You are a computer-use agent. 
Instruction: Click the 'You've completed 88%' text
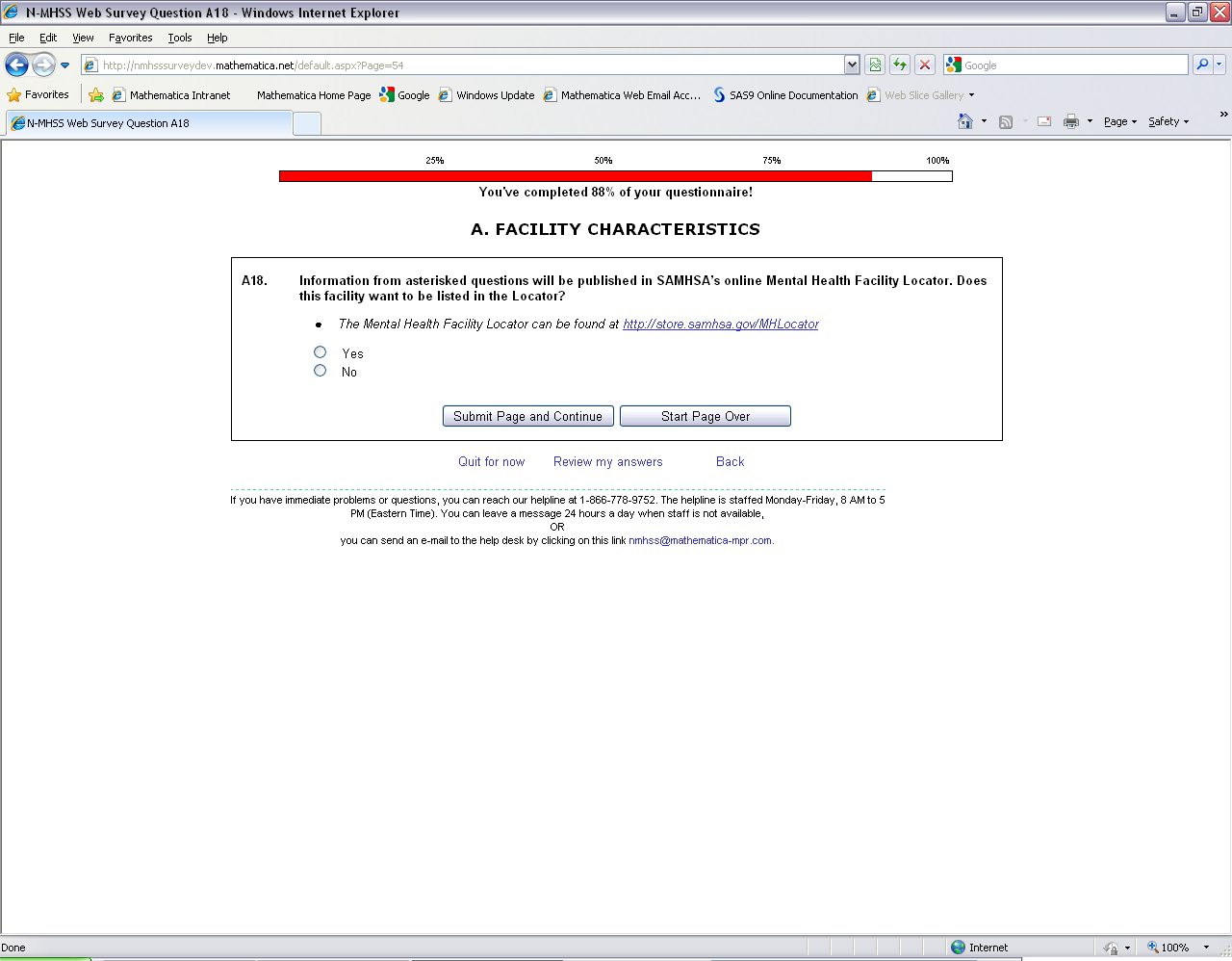[616, 193]
